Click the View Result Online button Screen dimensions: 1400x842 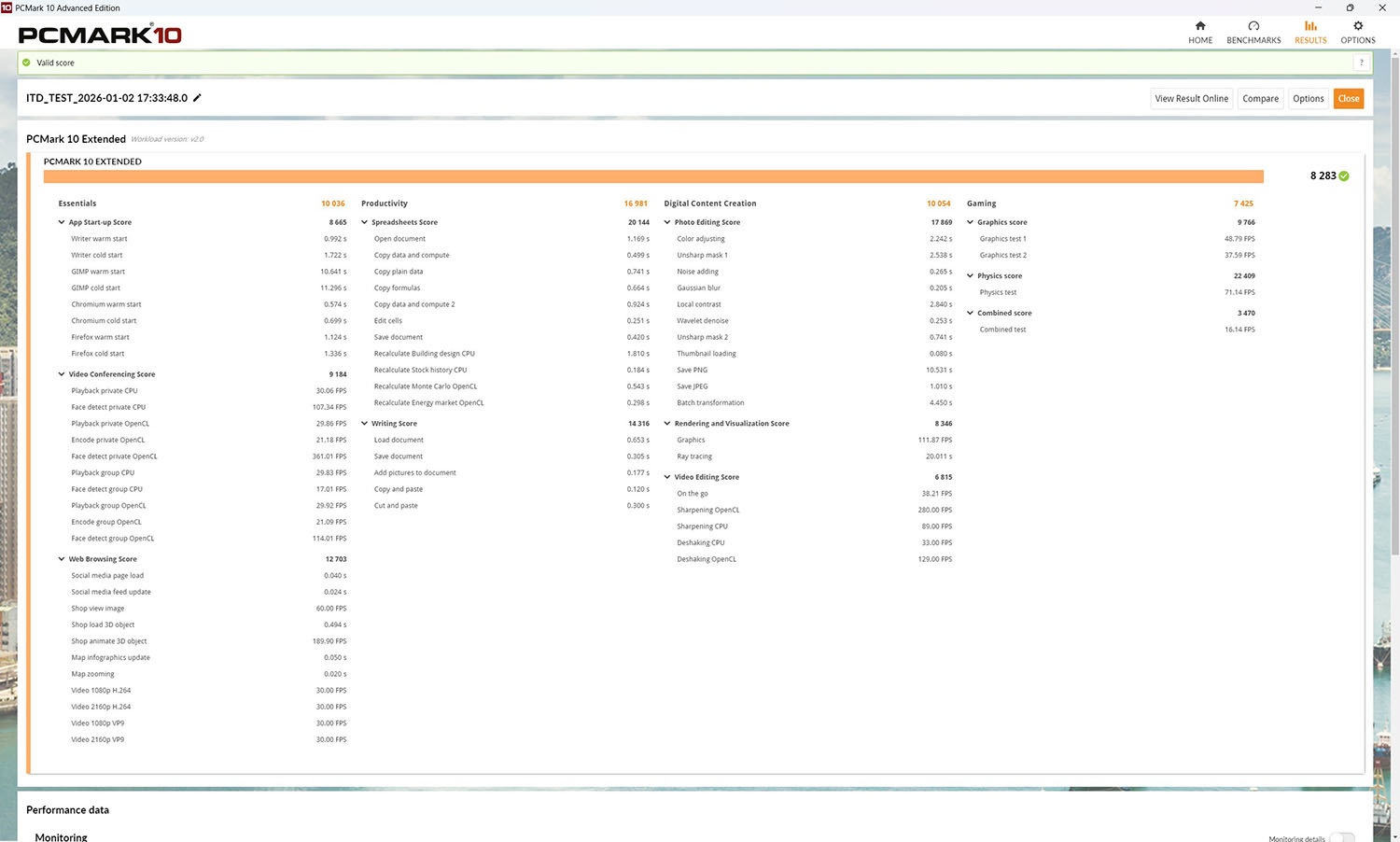pyautogui.click(x=1191, y=99)
